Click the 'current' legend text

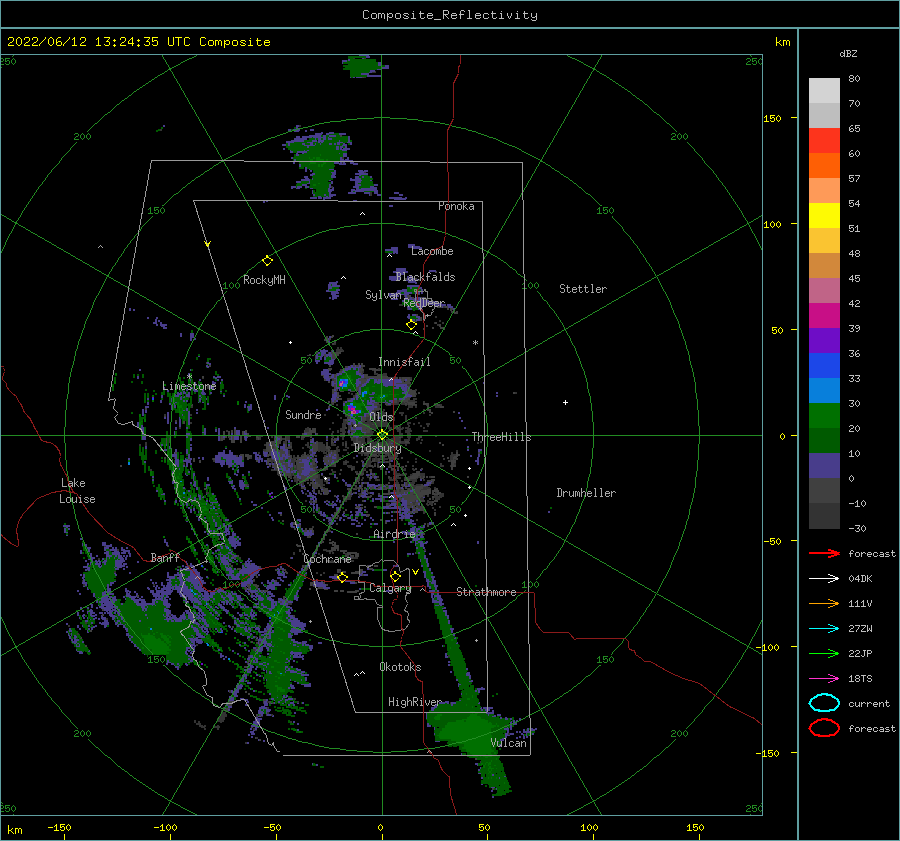869,703
